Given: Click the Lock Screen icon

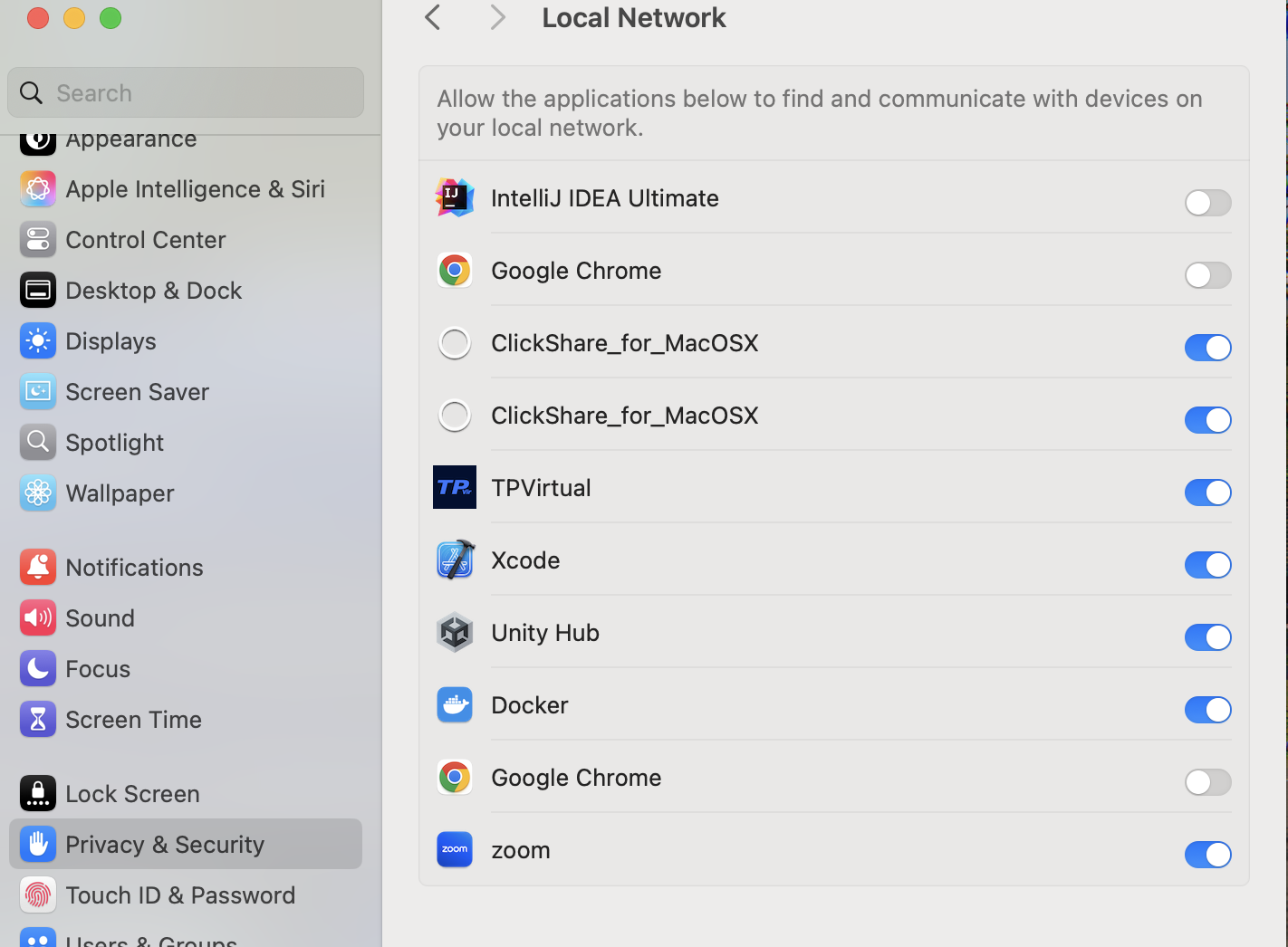Looking at the screenshot, I should click(x=38, y=794).
